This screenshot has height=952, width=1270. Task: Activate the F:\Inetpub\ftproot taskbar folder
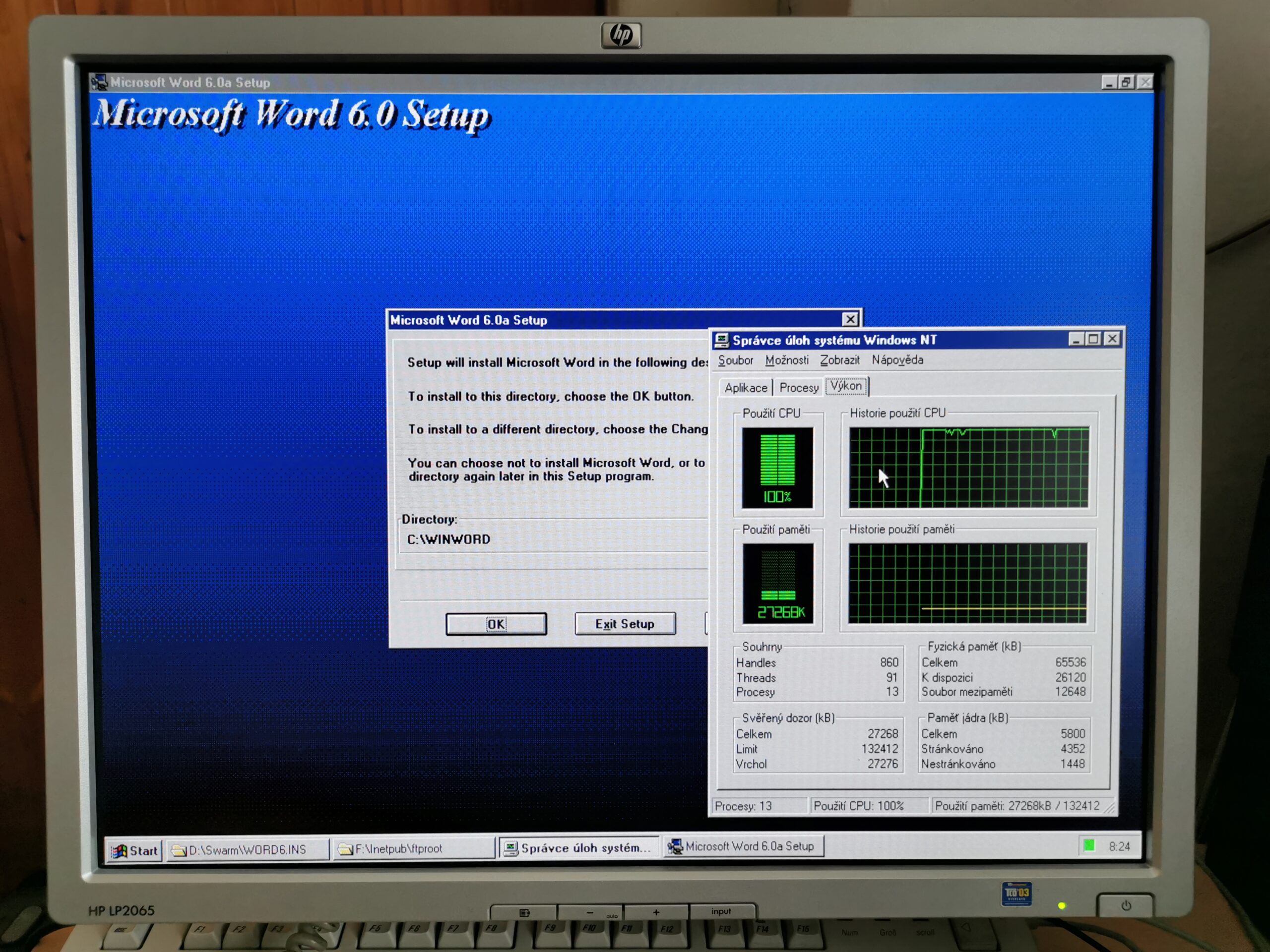[x=413, y=849]
